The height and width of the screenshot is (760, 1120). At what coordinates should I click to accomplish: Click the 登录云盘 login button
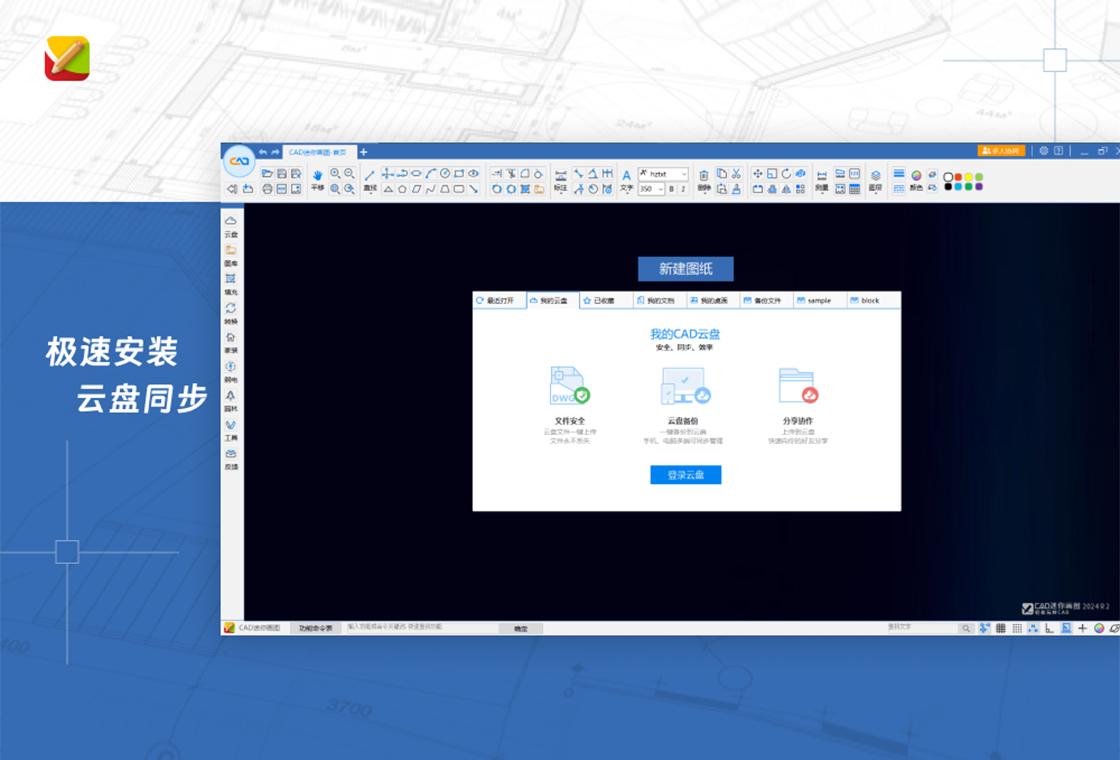pyautogui.click(x=686, y=475)
